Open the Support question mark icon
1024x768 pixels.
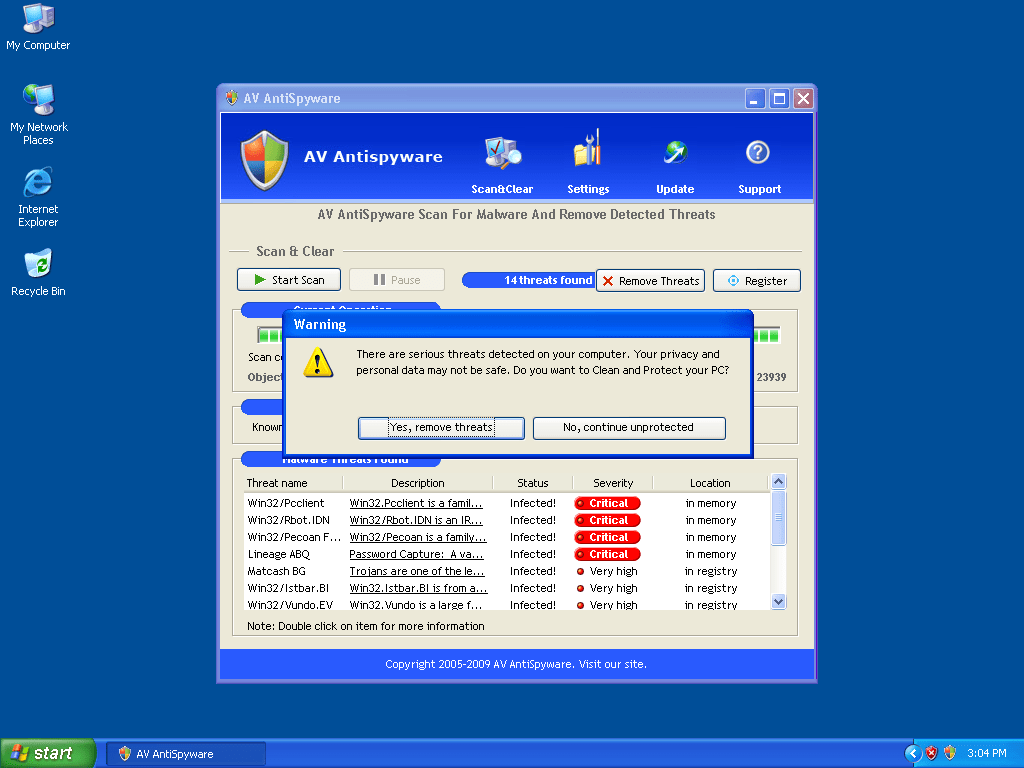[758, 152]
